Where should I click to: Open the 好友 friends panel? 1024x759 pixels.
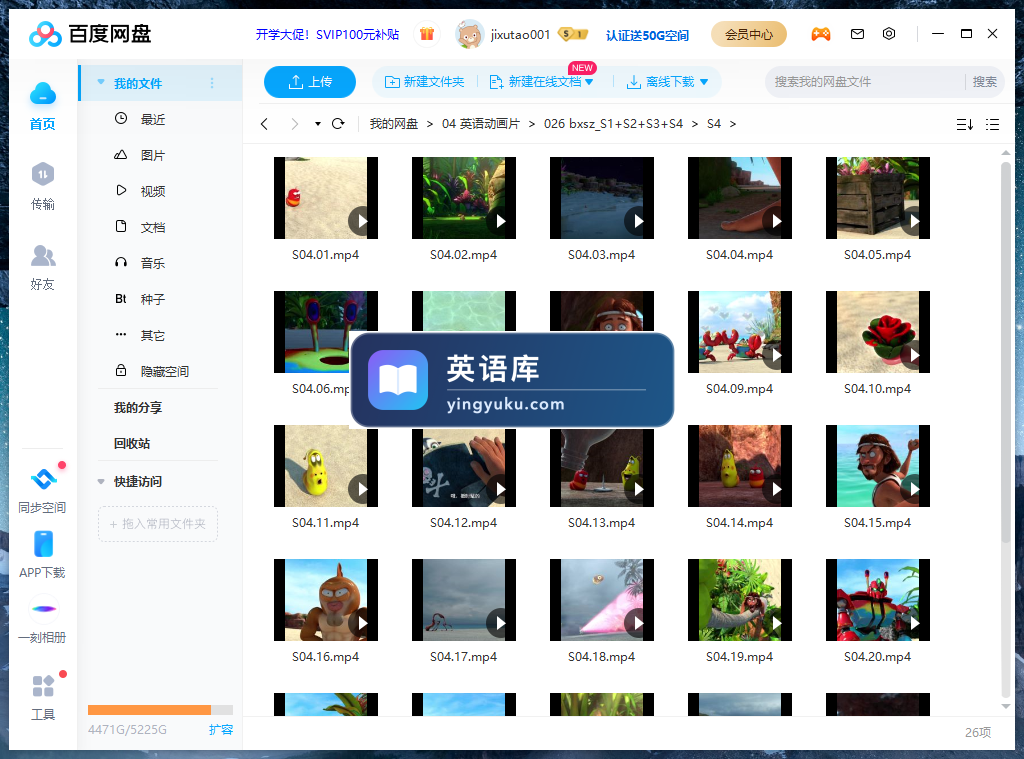[42, 267]
